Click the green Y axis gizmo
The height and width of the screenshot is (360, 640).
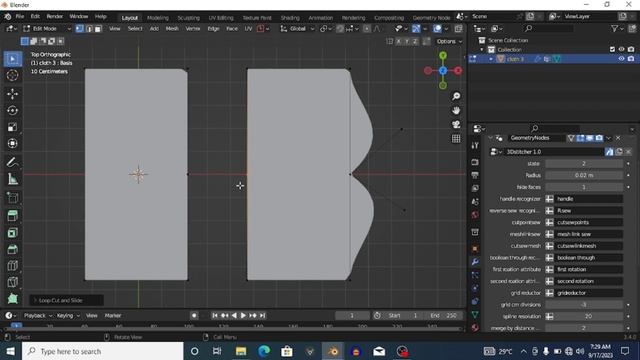coord(443,55)
